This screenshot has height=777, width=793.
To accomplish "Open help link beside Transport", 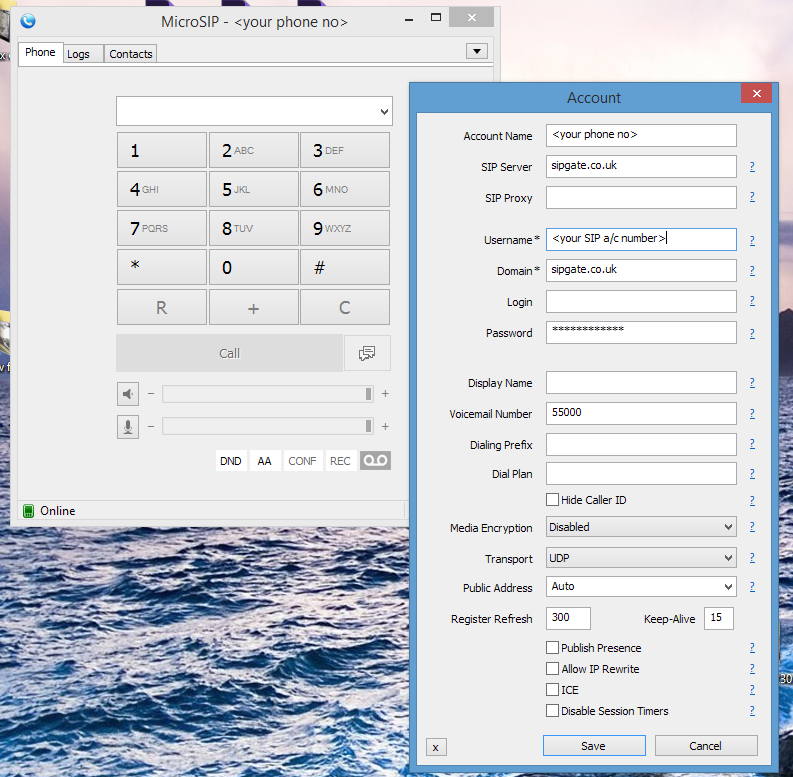I will [x=752, y=557].
